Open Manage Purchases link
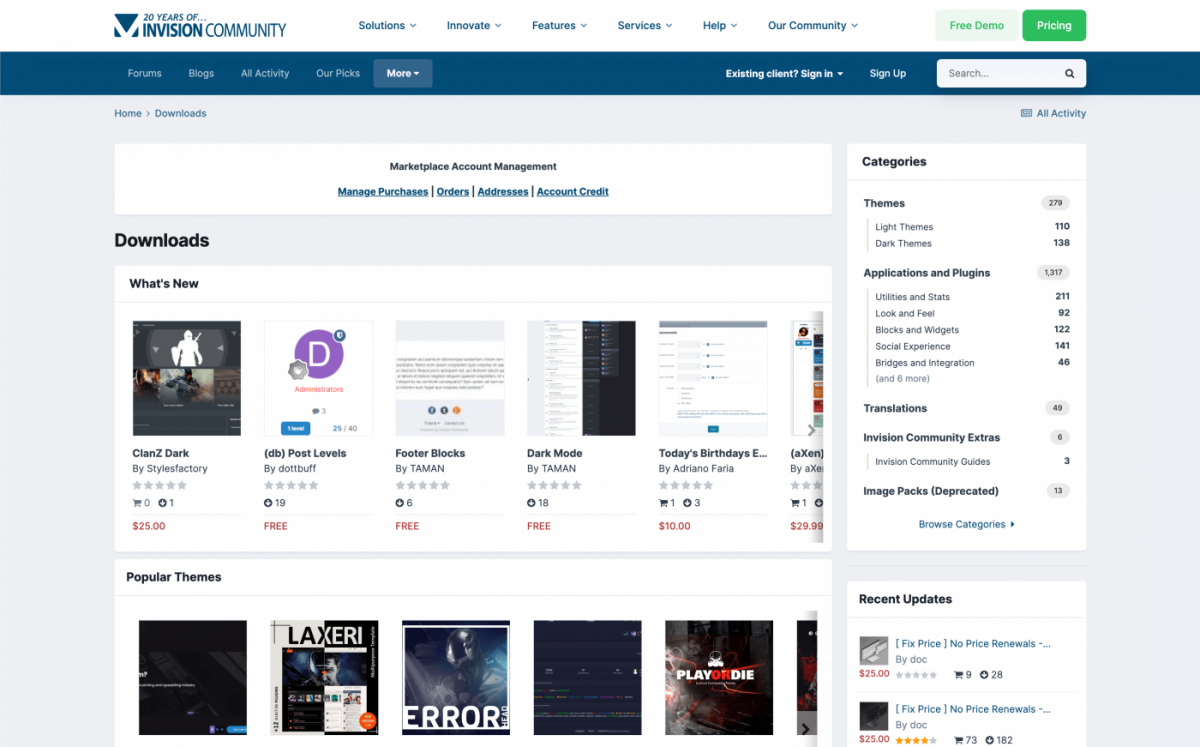Viewport: 1200px width, 747px height. click(383, 192)
